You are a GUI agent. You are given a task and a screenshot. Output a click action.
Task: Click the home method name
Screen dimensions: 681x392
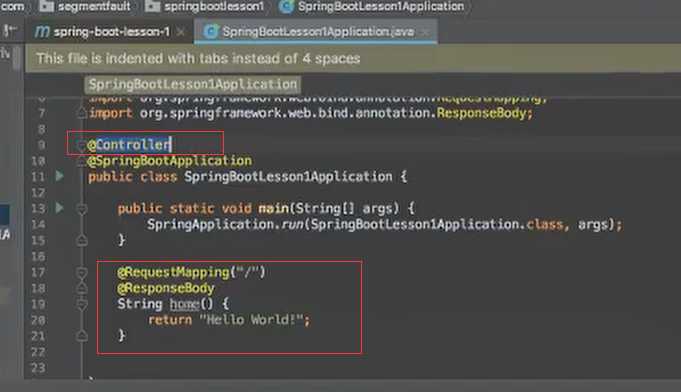[x=185, y=304]
